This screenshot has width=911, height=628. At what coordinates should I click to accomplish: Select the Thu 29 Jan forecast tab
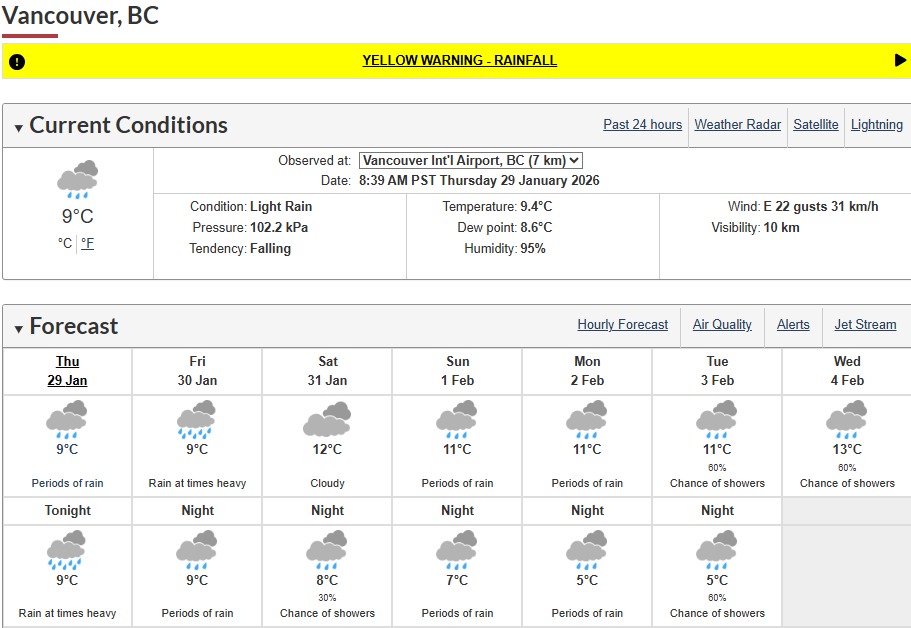point(67,371)
